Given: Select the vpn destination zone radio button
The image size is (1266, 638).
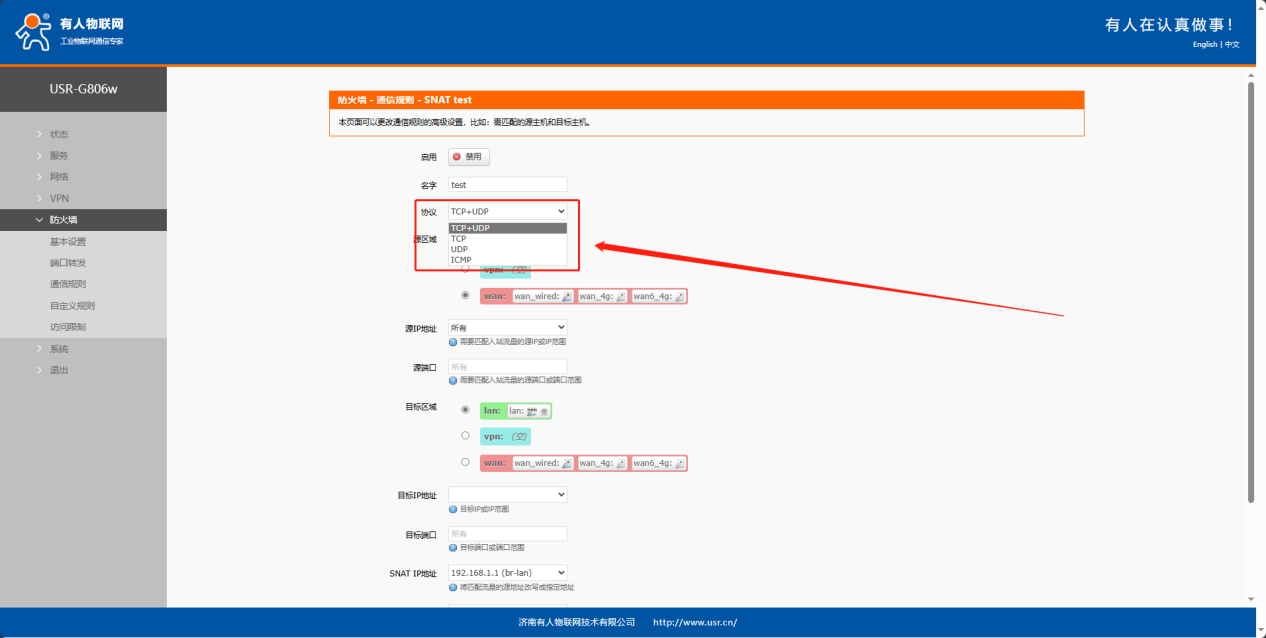Looking at the screenshot, I should [465, 435].
